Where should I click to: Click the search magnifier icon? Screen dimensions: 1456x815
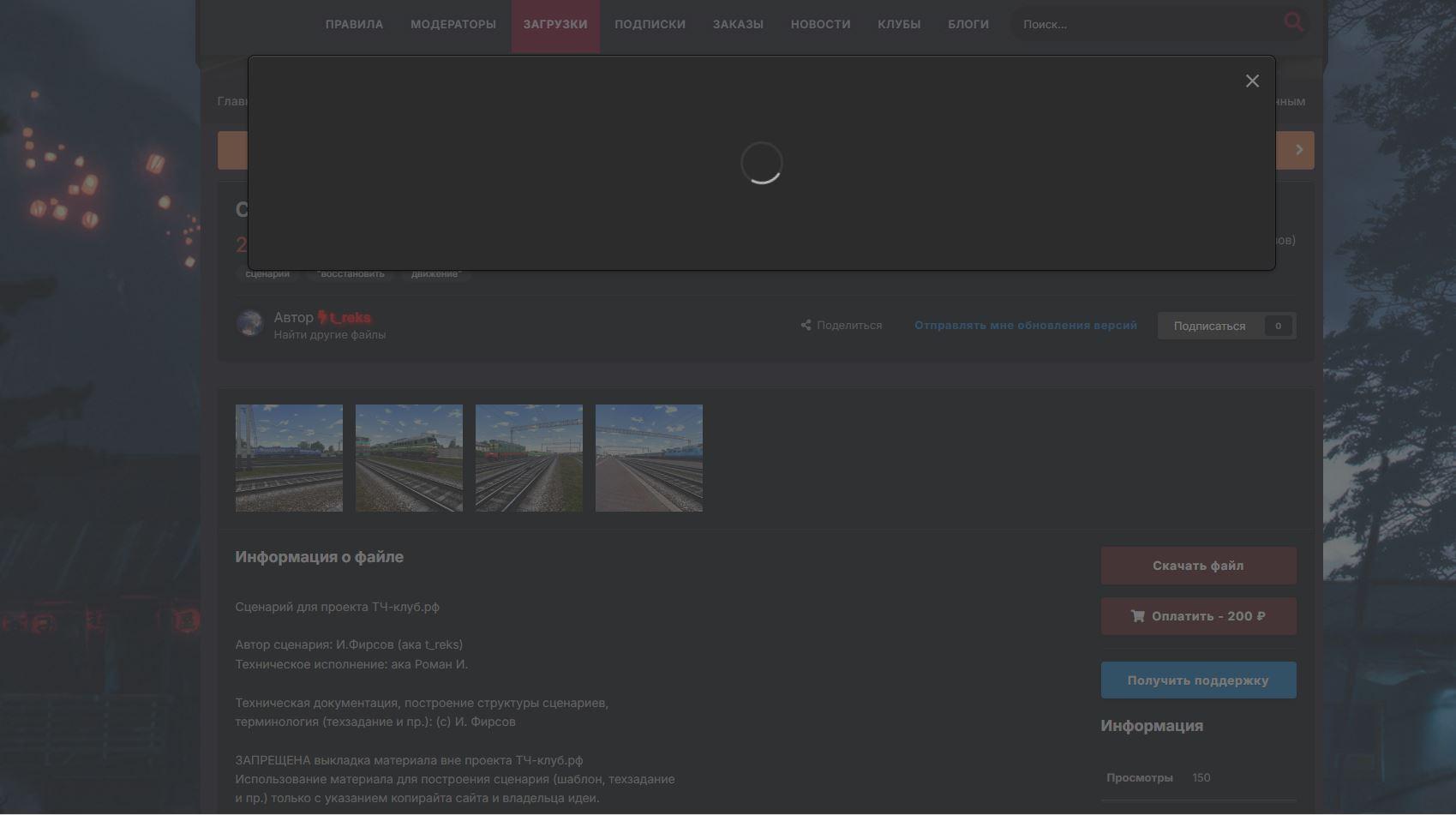[x=1293, y=22]
